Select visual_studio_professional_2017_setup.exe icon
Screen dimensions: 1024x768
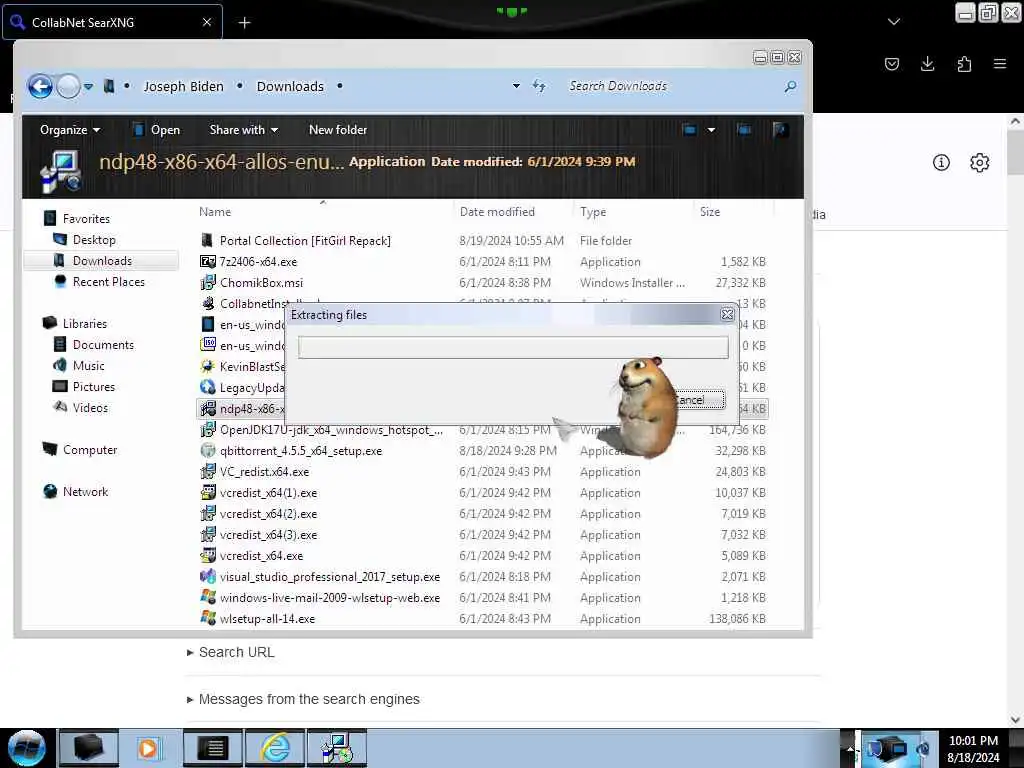[x=208, y=577]
